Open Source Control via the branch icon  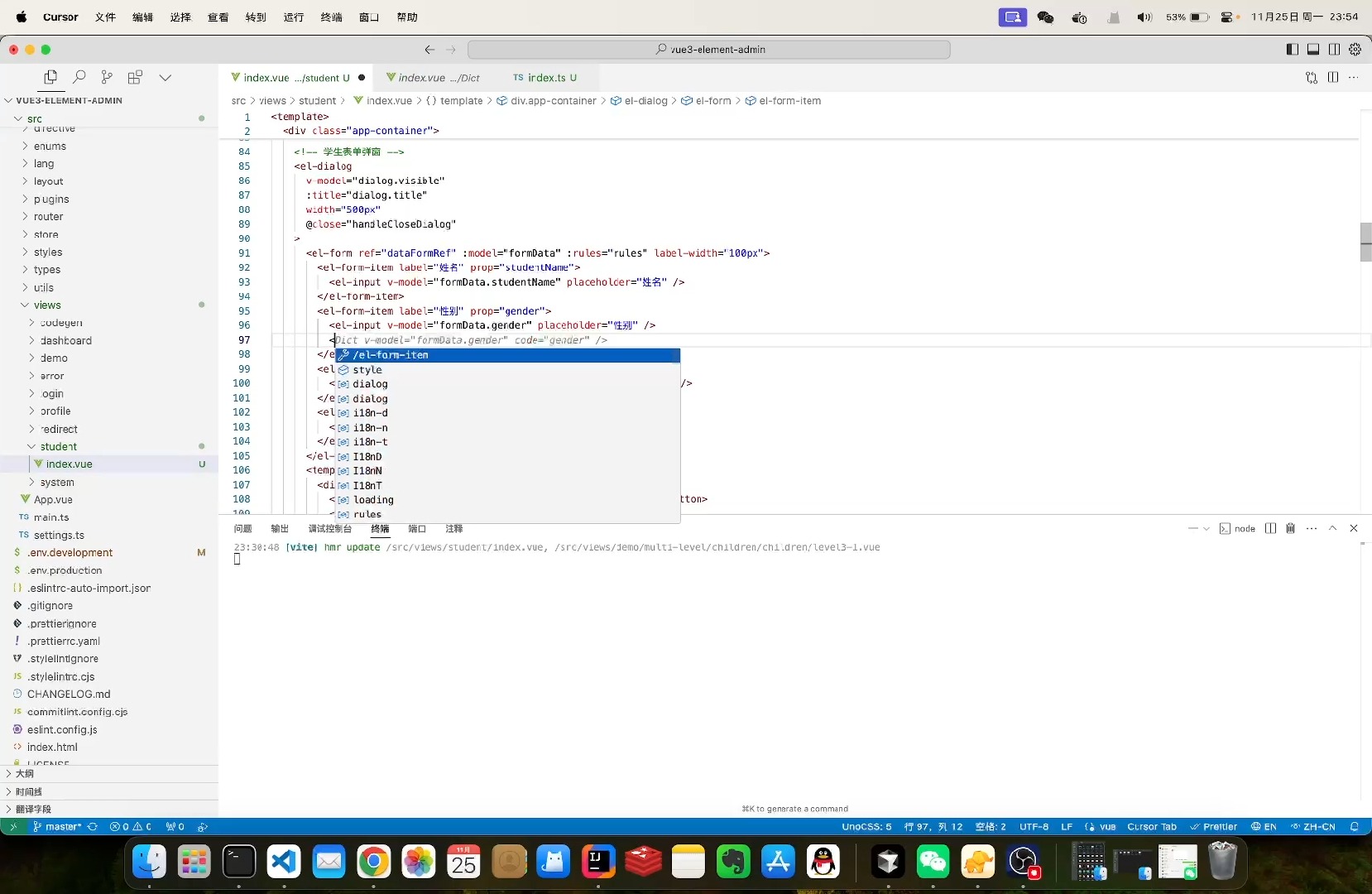[108, 77]
